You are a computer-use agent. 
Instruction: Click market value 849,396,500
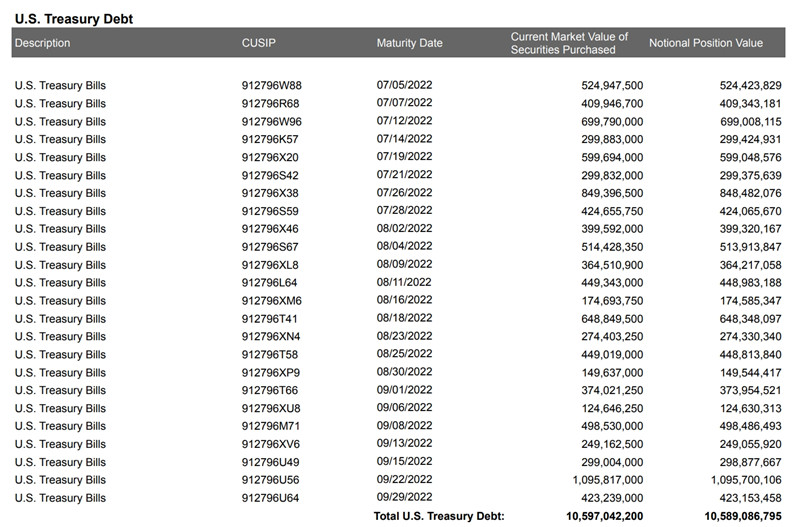(x=612, y=193)
